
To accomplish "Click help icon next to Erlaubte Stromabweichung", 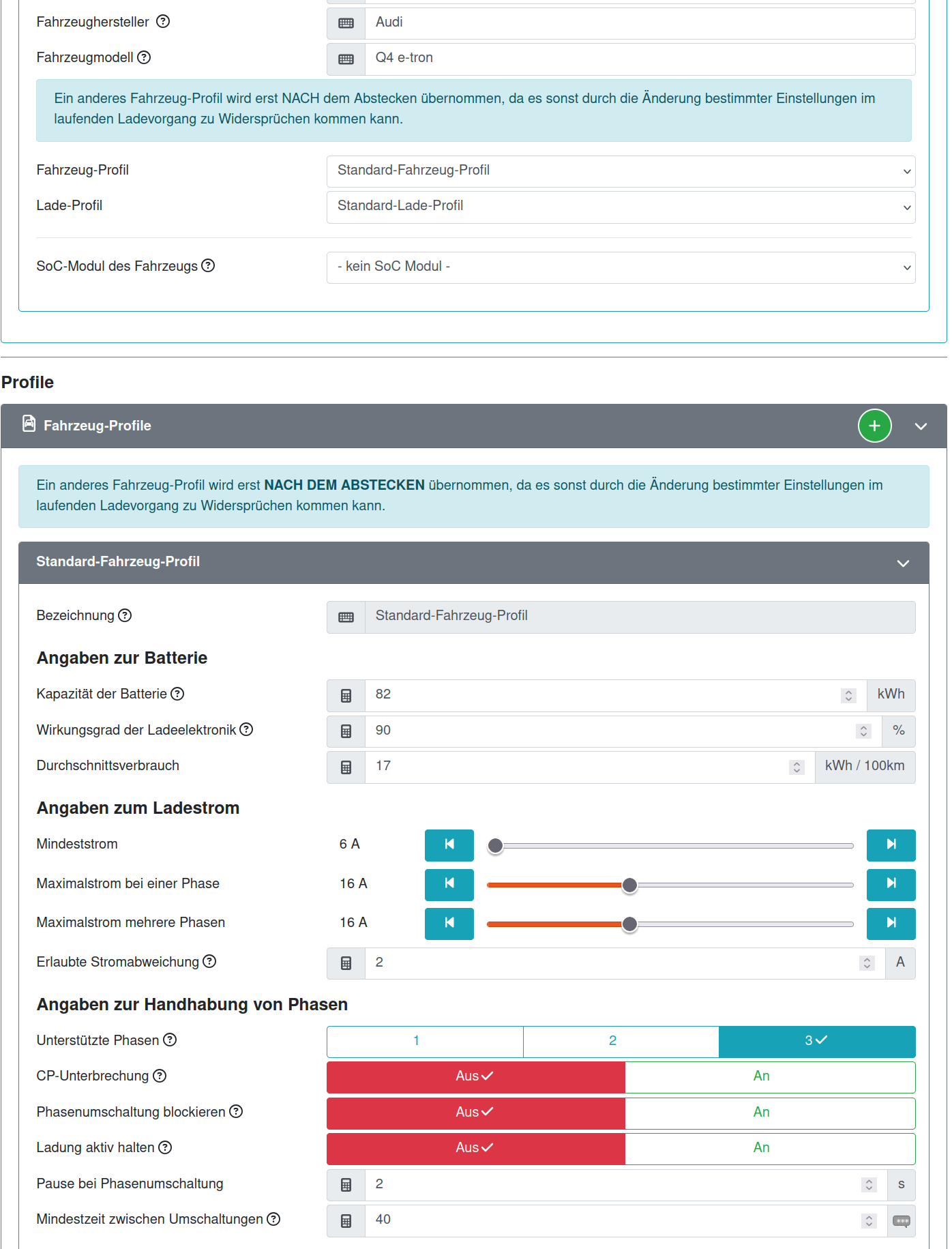I will tap(209, 962).
